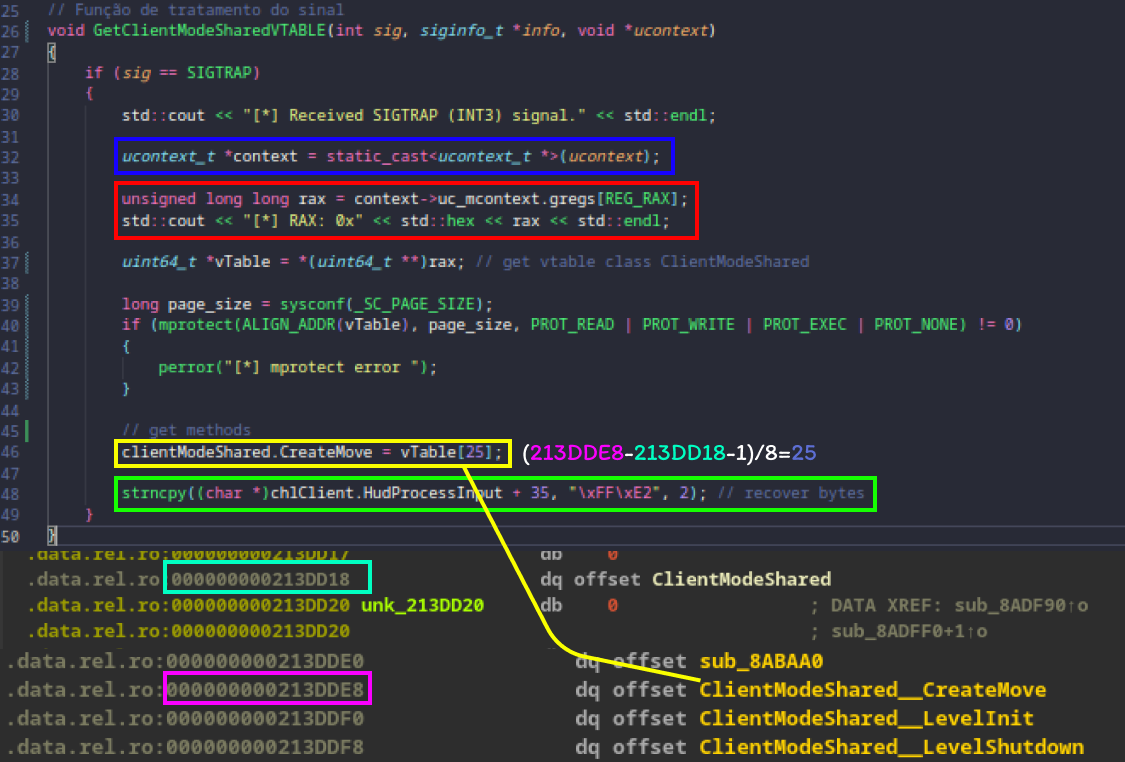Click the yellow-boxed CreateMove vTable assignment
1125x762 pixels.
click(x=313, y=453)
